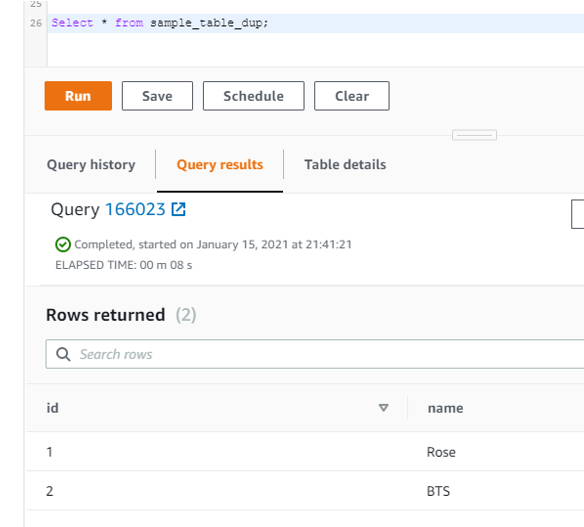Select the cell containing BTS
584x527 pixels.
click(438, 491)
